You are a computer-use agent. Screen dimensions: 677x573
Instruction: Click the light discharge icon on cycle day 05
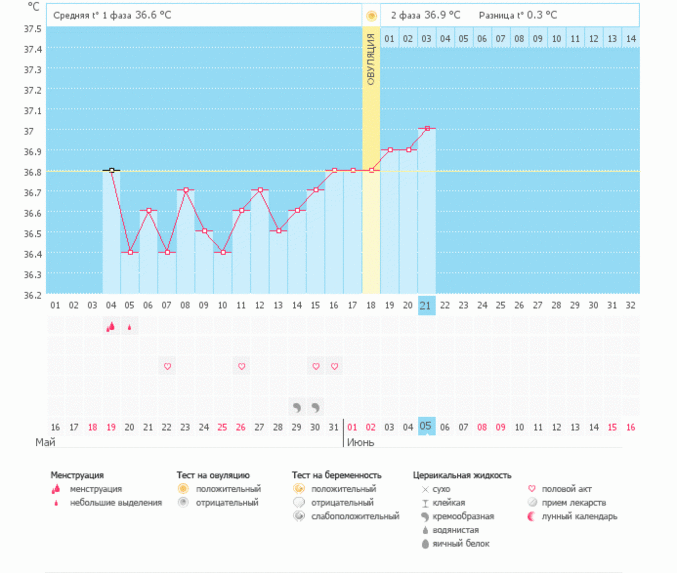129,327
